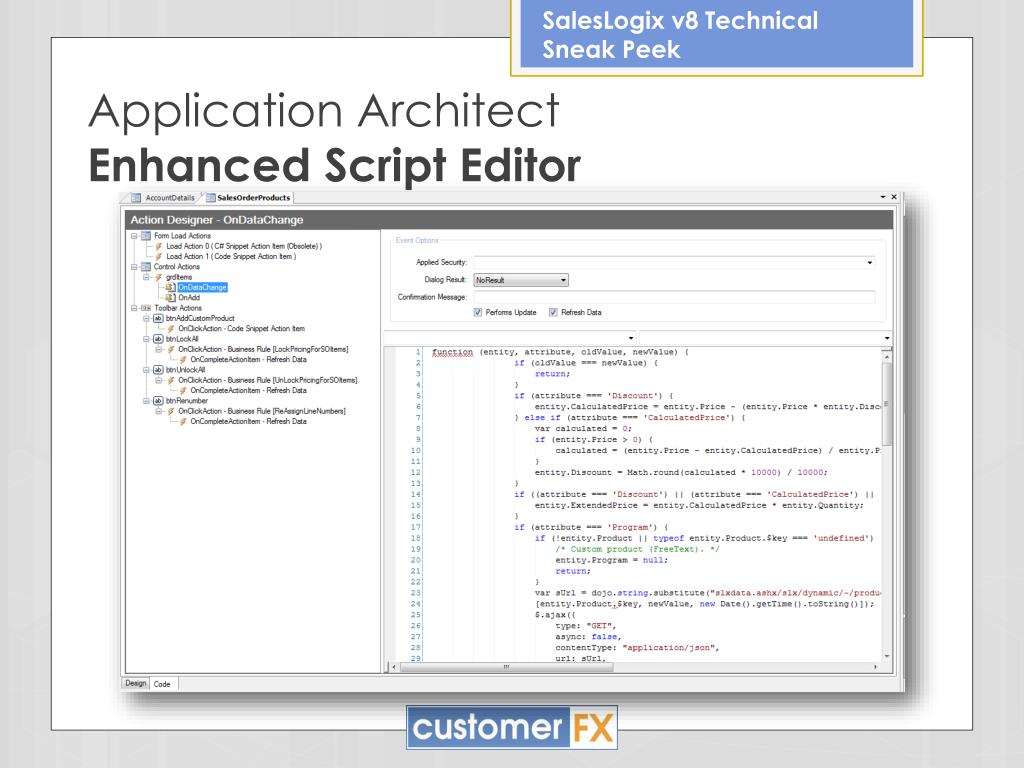
Task: Switch to the SalesOrderProducts tab
Action: [249, 198]
